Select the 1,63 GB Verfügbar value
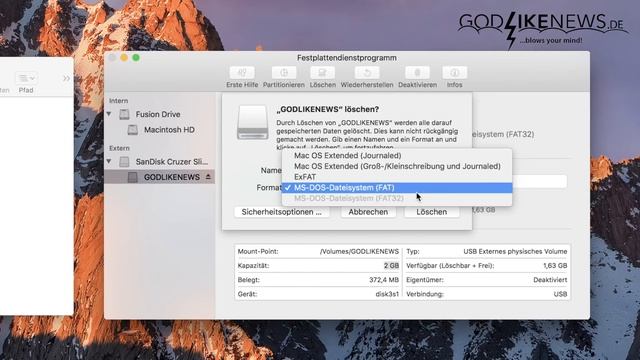 point(555,266)
